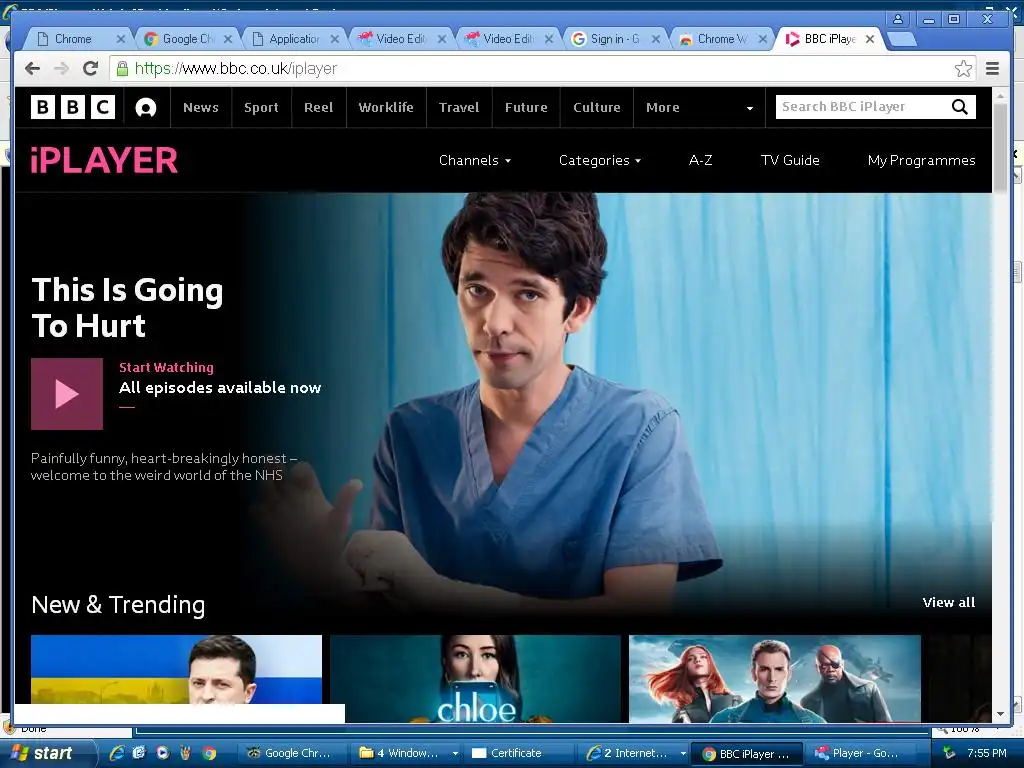Click View all for New & Trending
Viewport: 1024px width, 768px height.
[x=948, y=603]
